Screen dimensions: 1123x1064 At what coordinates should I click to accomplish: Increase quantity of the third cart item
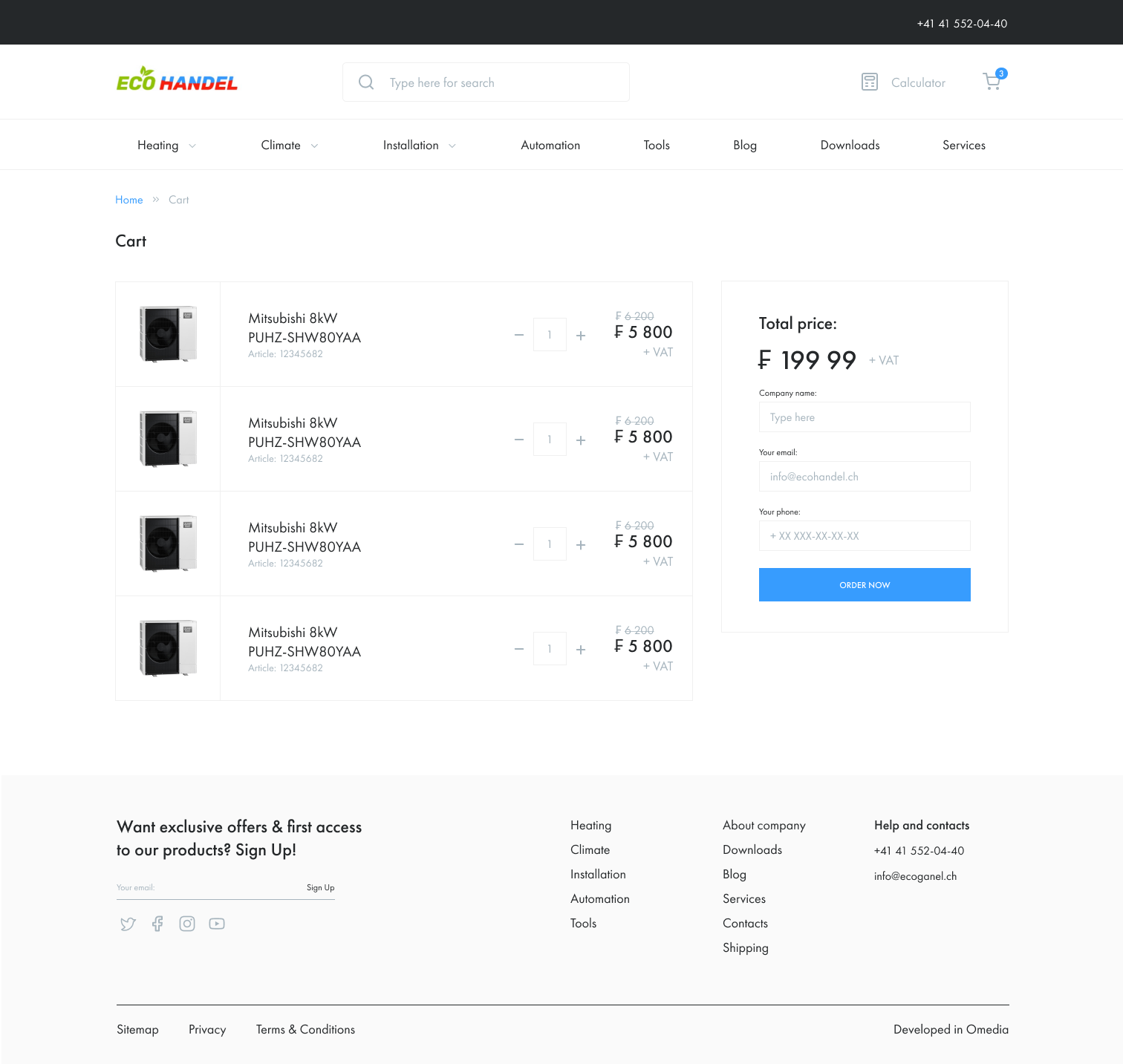tap(581, 545)
